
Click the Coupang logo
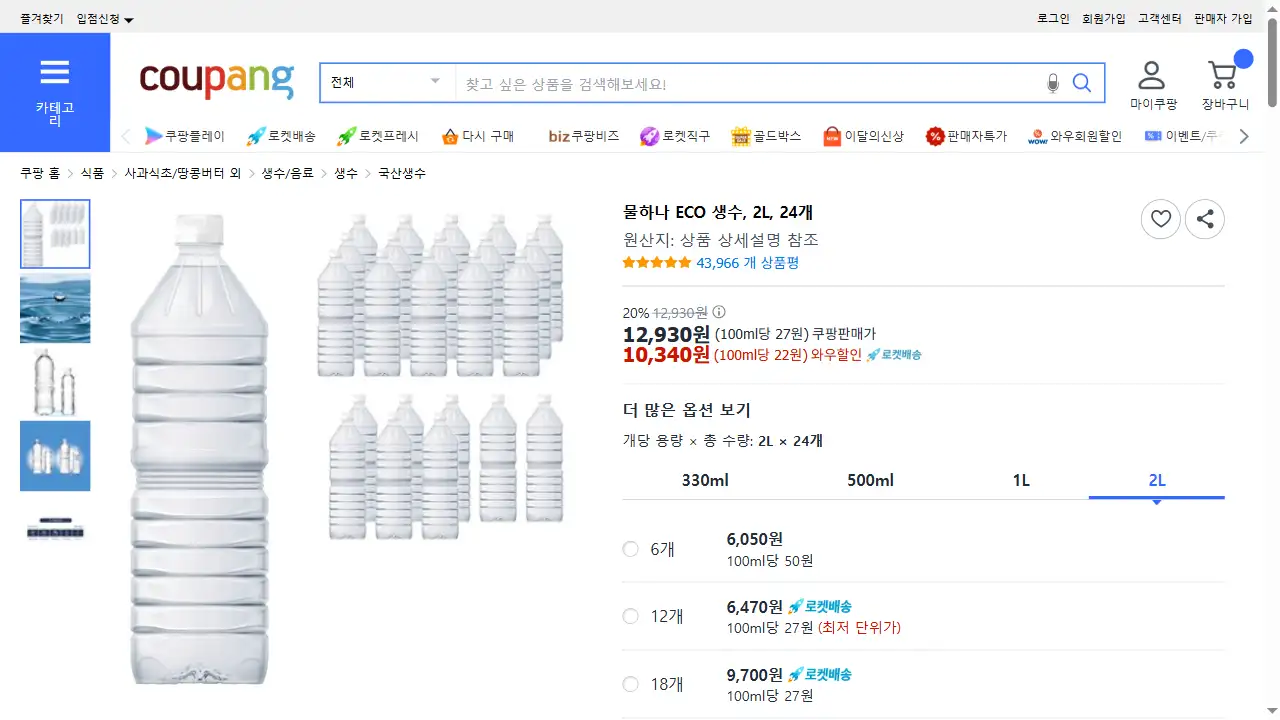pos(217,81)
